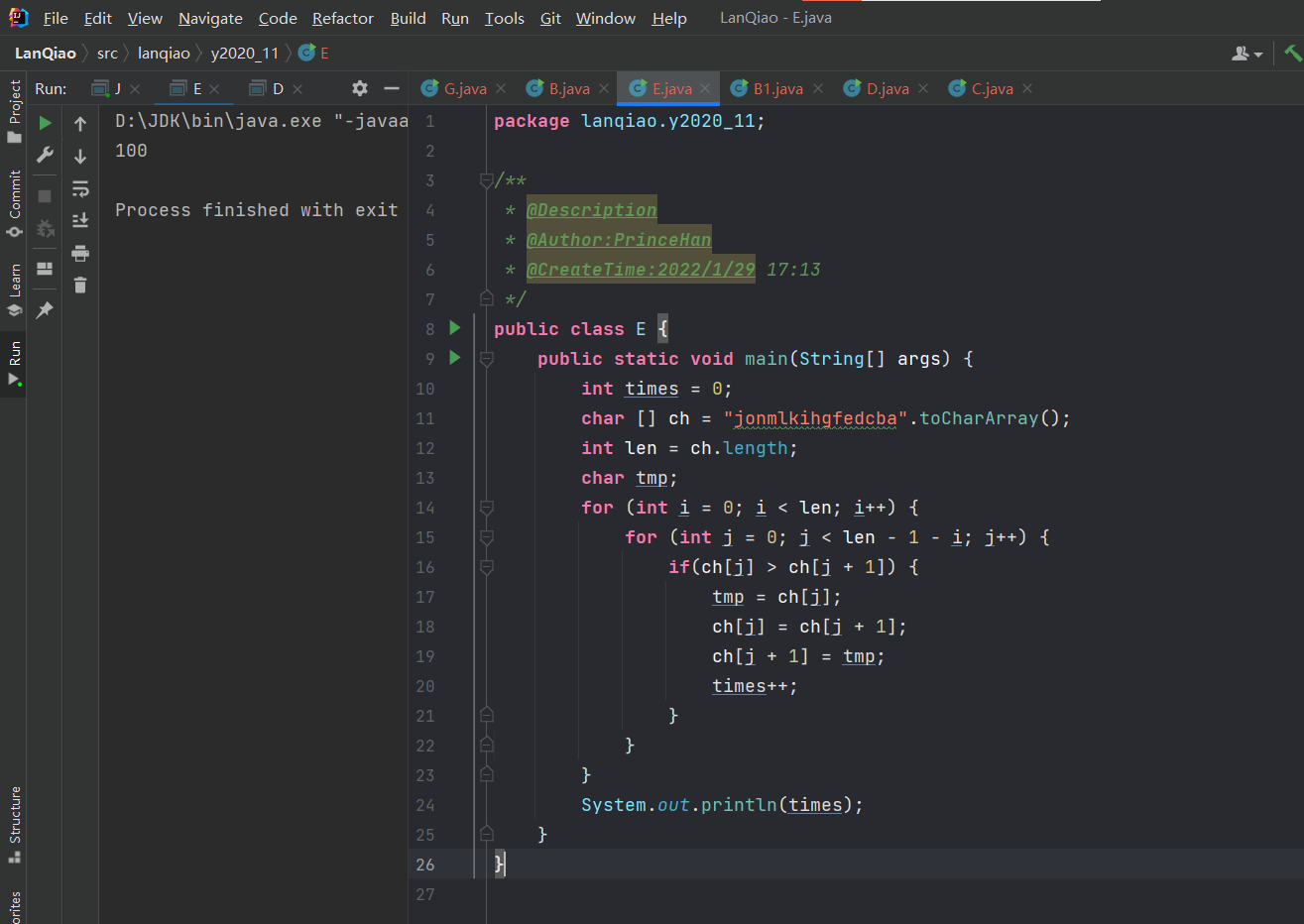
Task: Open the Tools menu
Action: [x=504, y=18]
